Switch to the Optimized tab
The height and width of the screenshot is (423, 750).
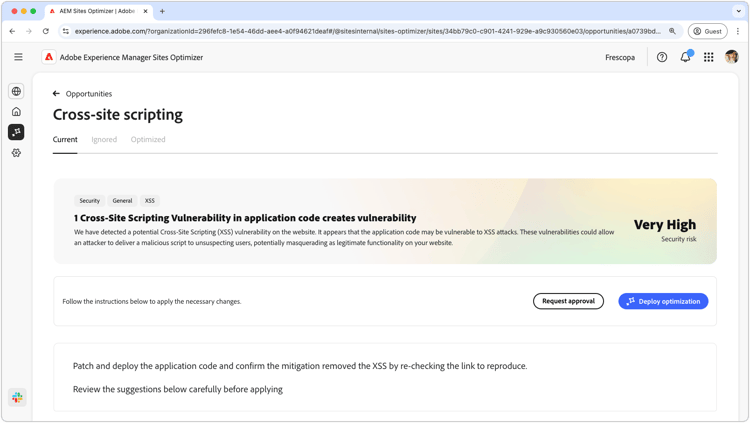pyautogui.click(x=148, y=139)
